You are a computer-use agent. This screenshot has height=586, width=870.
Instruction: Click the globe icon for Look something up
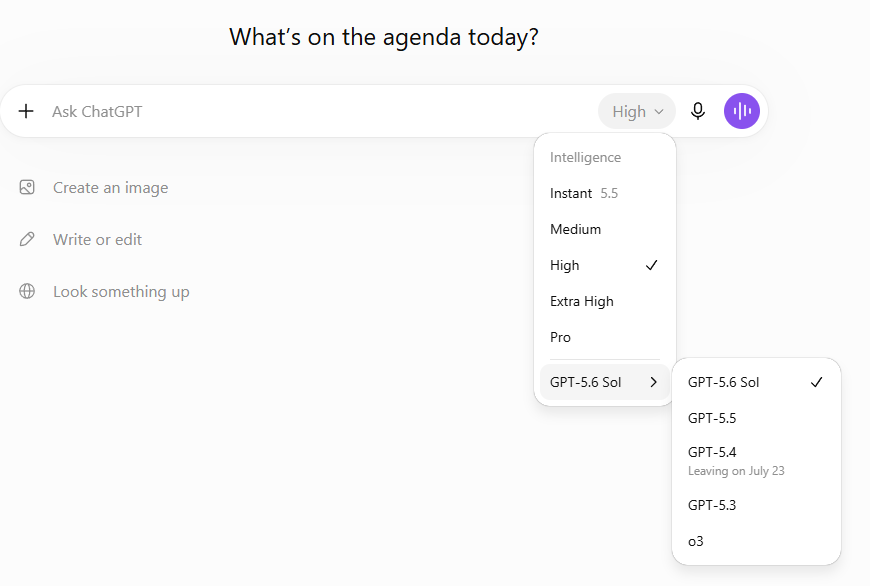click(x=27, y=291)
